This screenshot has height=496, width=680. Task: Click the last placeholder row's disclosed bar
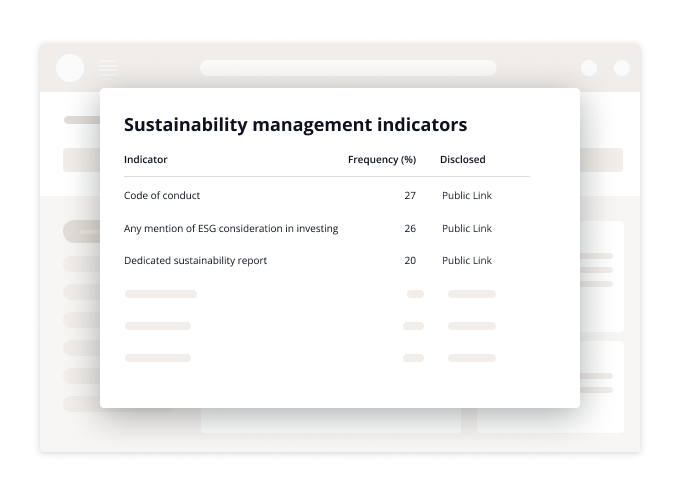[x=472, y=358]
